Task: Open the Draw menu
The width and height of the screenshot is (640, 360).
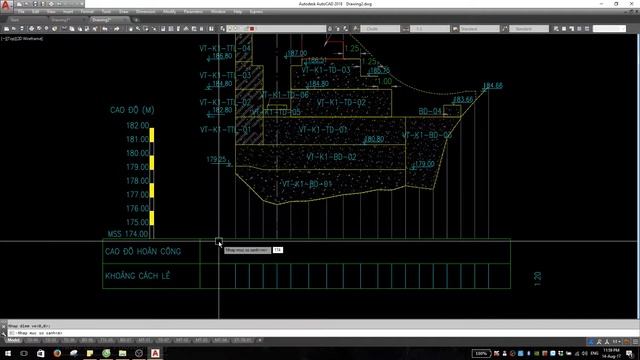Action: [x=123, y=12]
